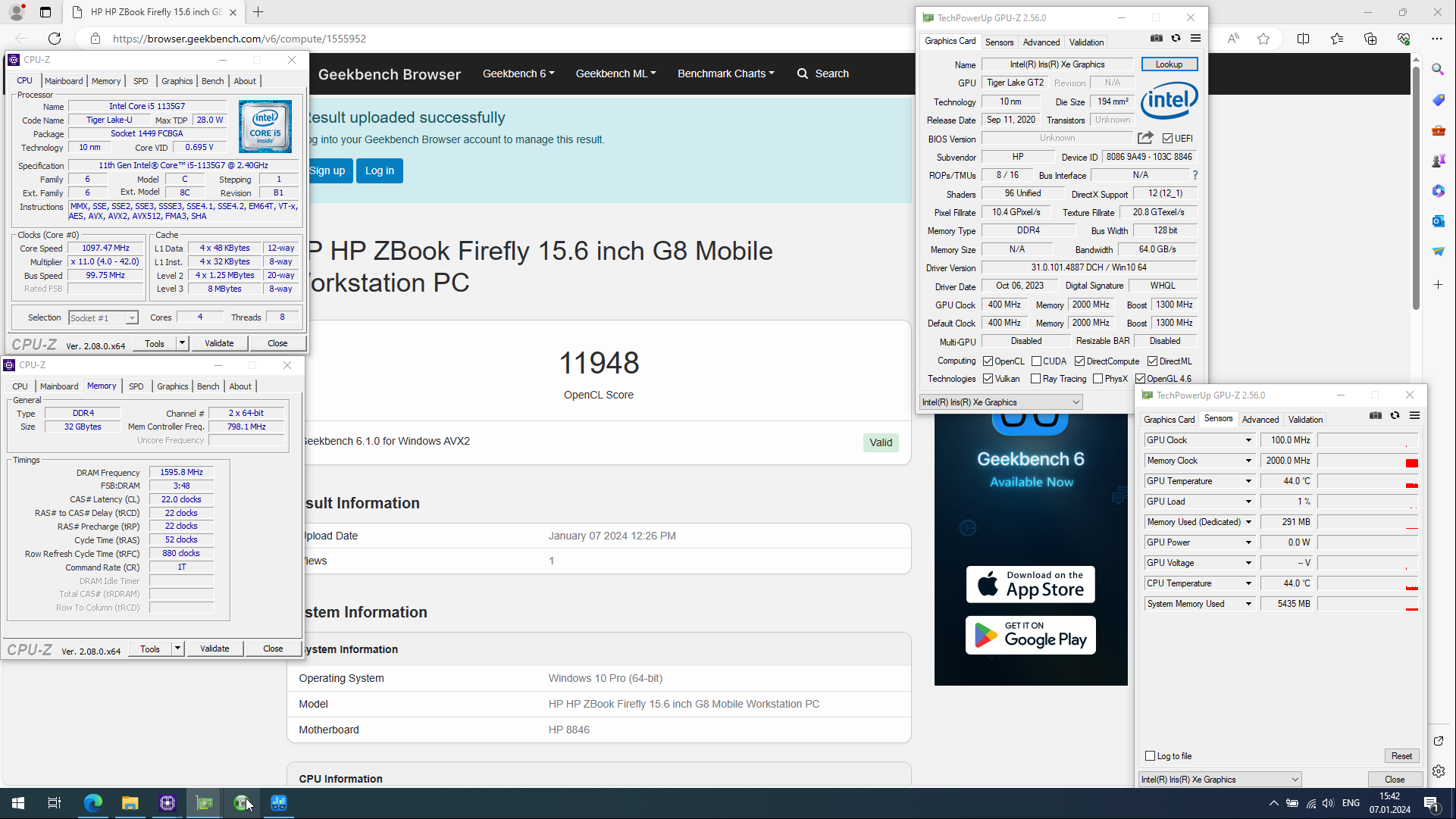Open GPU Clock sensor dropdown
The height and width of the screenshot is (819, 1456).
(x=1248, y=440)
